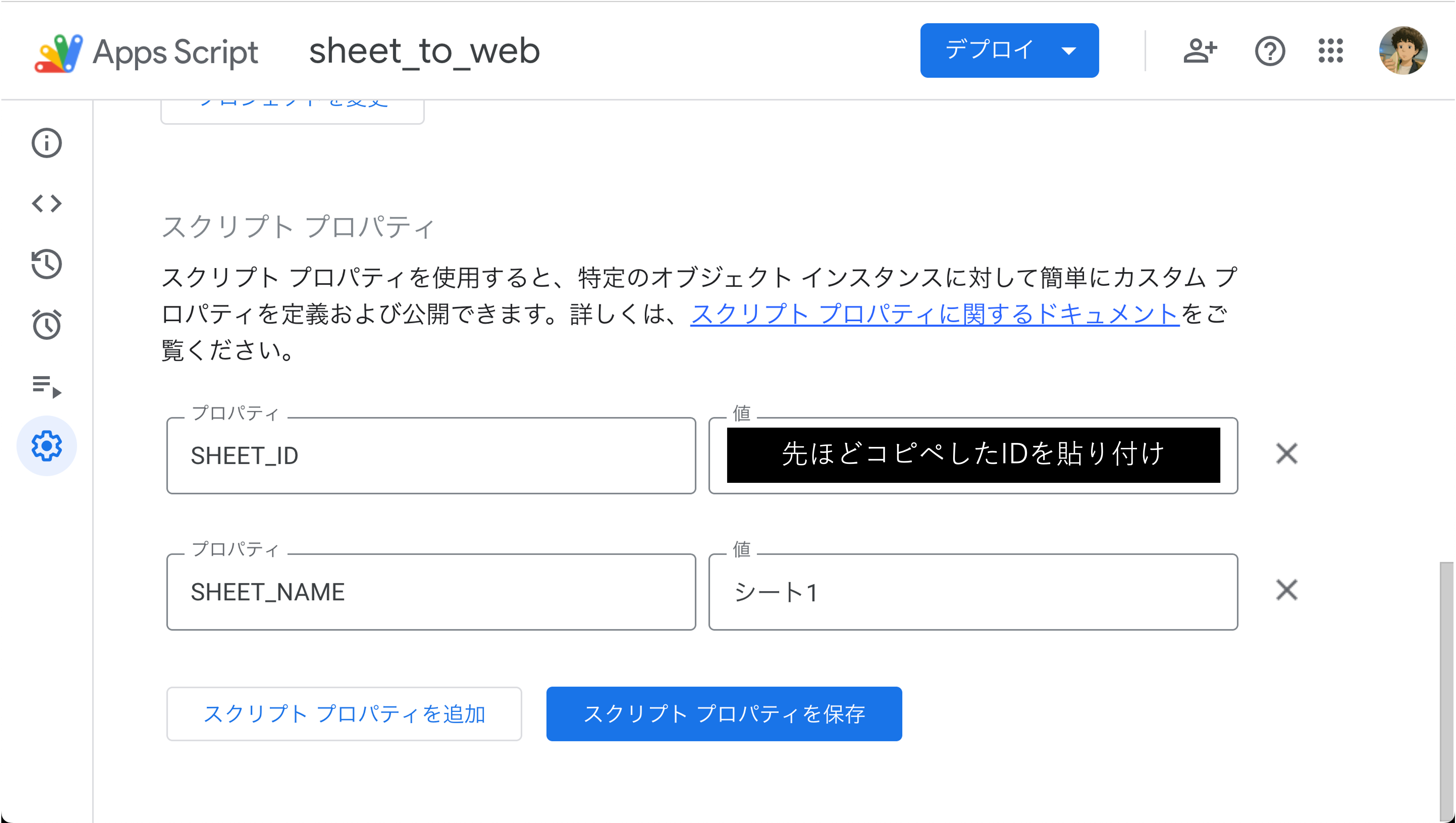Open the Executions list icon
The width and height of the screenshot is (1456, 823).
[46, 386]
